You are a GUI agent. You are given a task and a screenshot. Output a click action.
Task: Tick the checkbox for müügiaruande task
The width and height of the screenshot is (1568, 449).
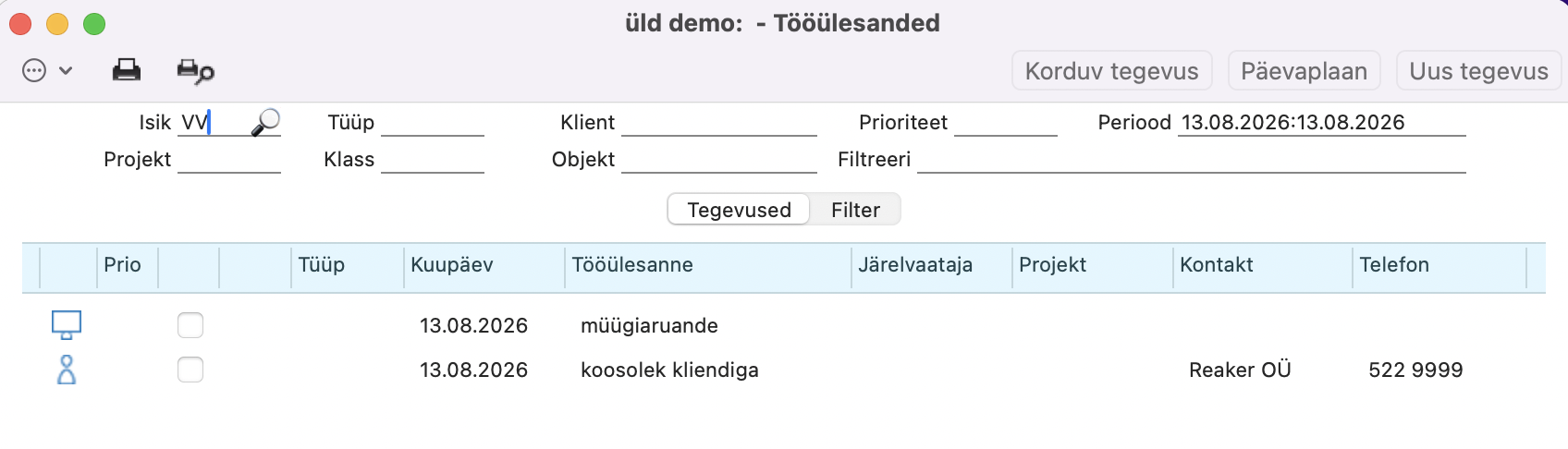click(190, 325)
